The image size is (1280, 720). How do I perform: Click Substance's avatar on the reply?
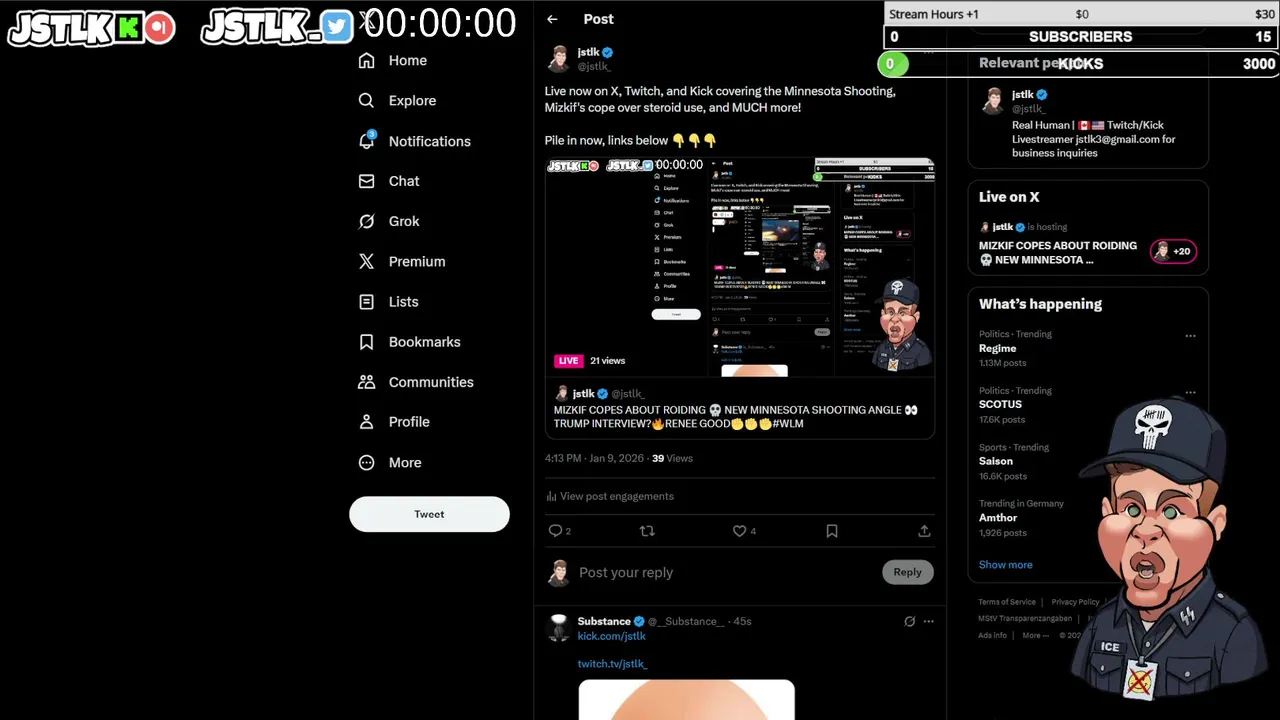coord(559,627)
